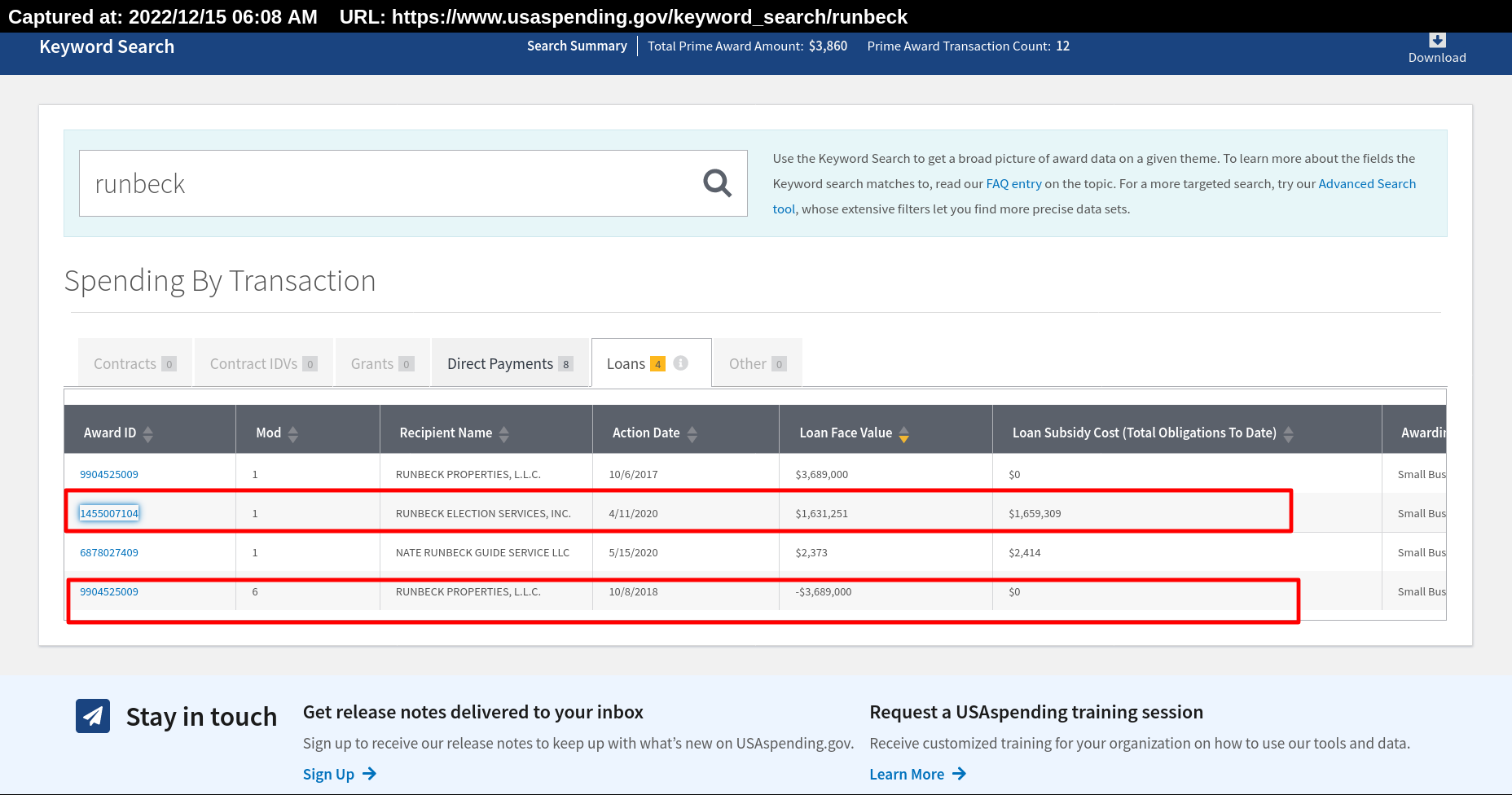This screenshot has width=1512, height=795.
Task: Open the Other tab
Action: (758, 363)
